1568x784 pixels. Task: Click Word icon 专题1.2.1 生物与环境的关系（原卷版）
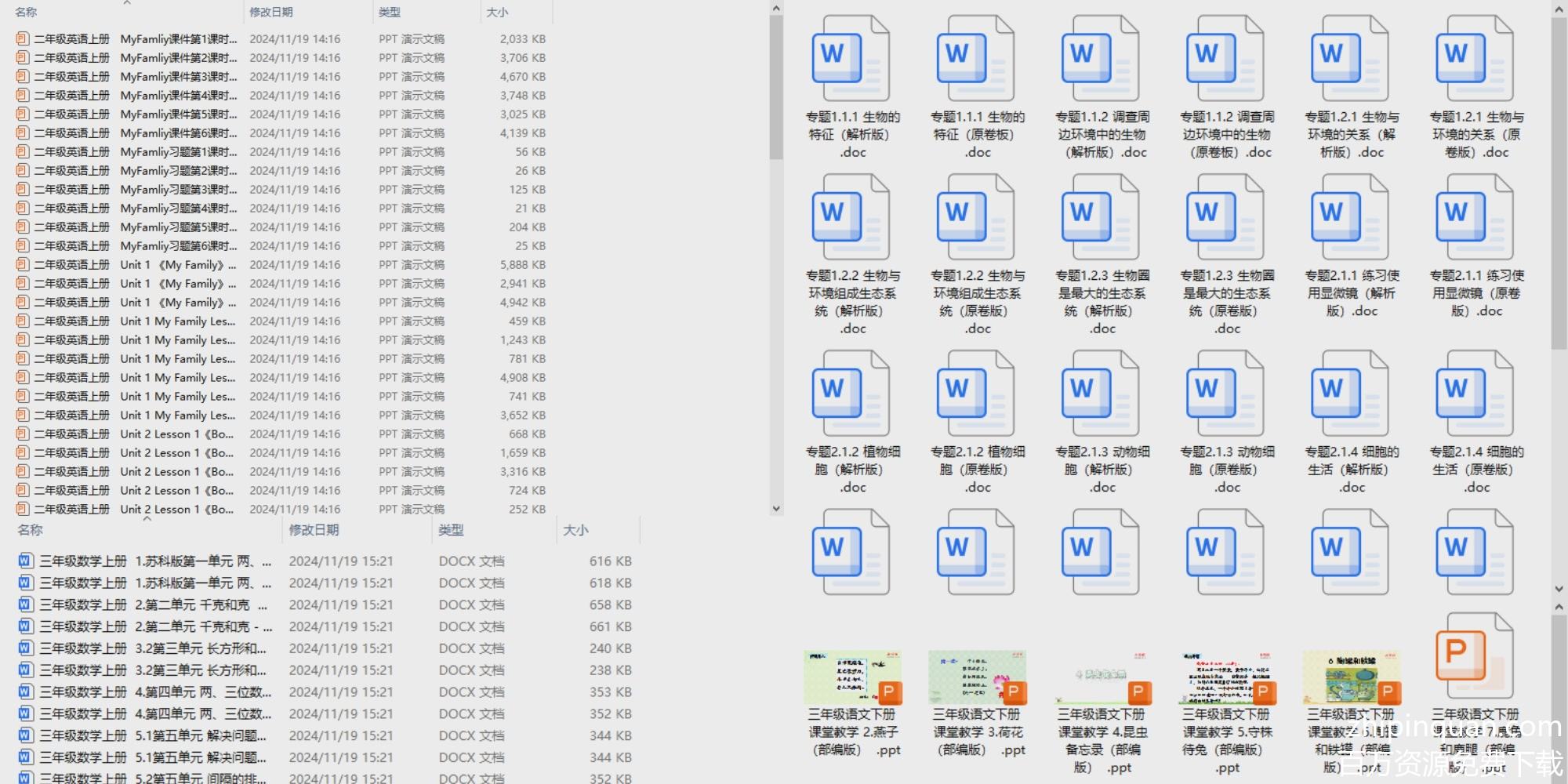[x=1475, y=59]
